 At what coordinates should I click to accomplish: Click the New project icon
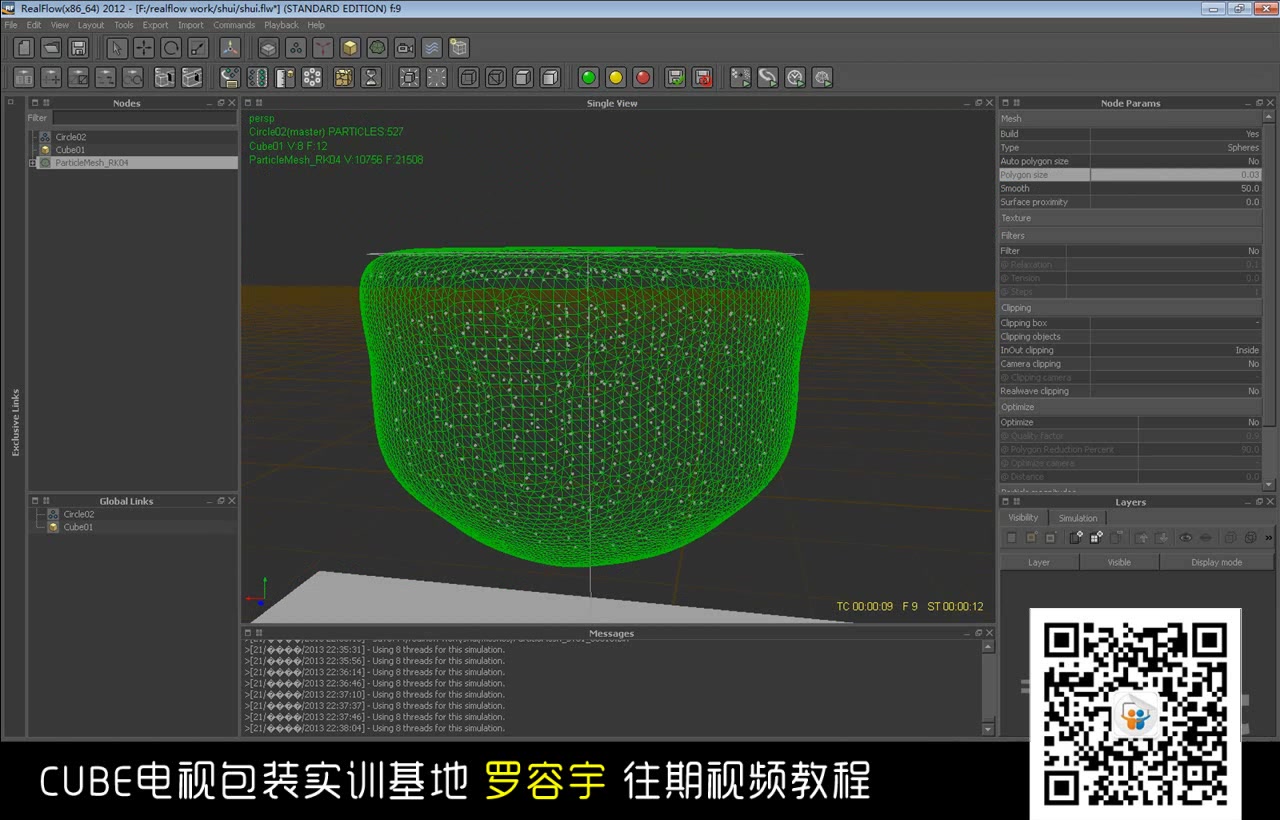[x=24, y=48]
